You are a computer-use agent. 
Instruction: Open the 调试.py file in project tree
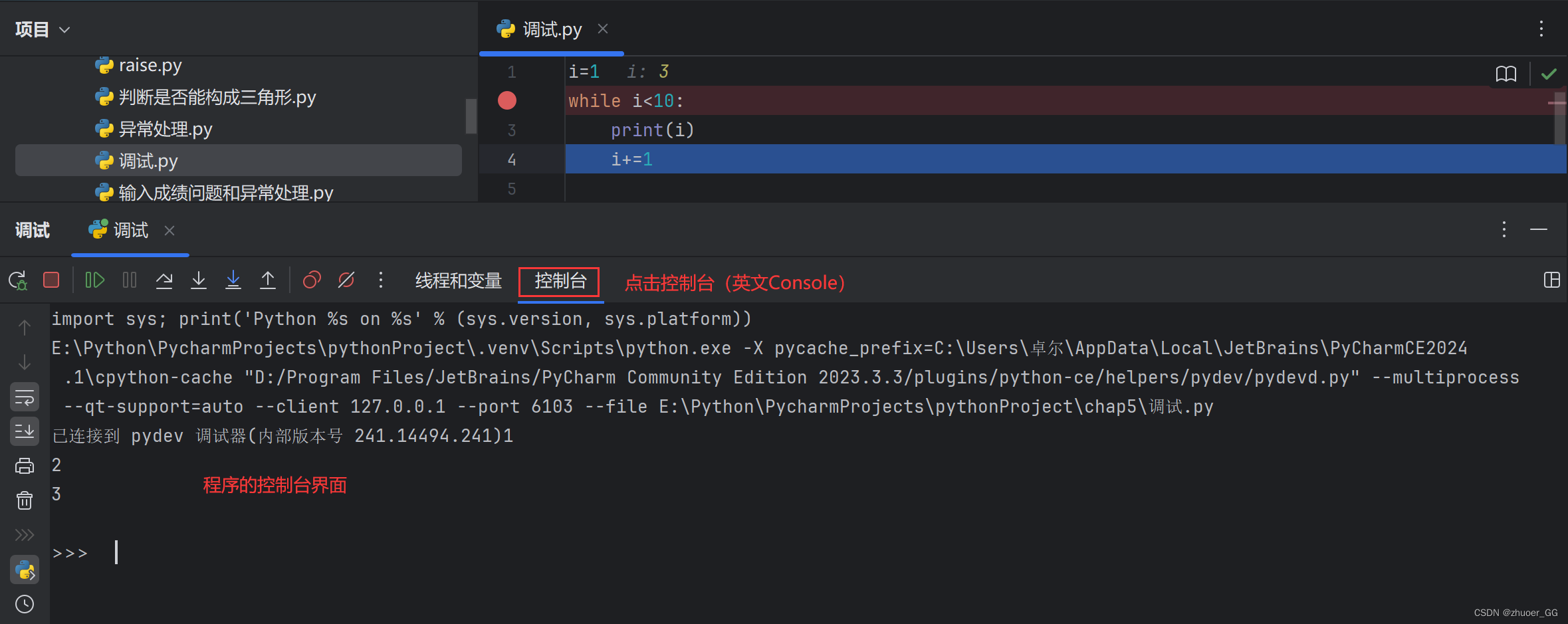(148, 160)
